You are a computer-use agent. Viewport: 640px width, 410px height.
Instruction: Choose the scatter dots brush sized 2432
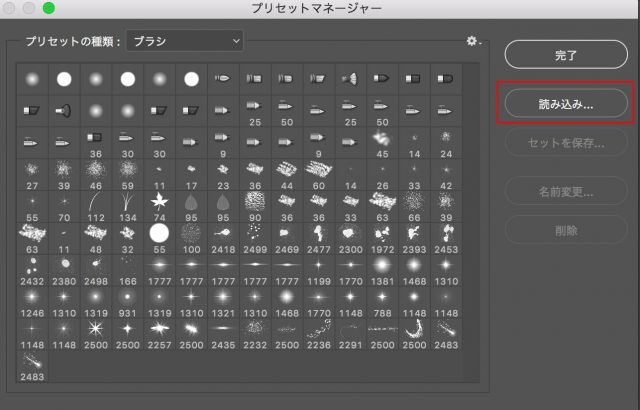32,267
